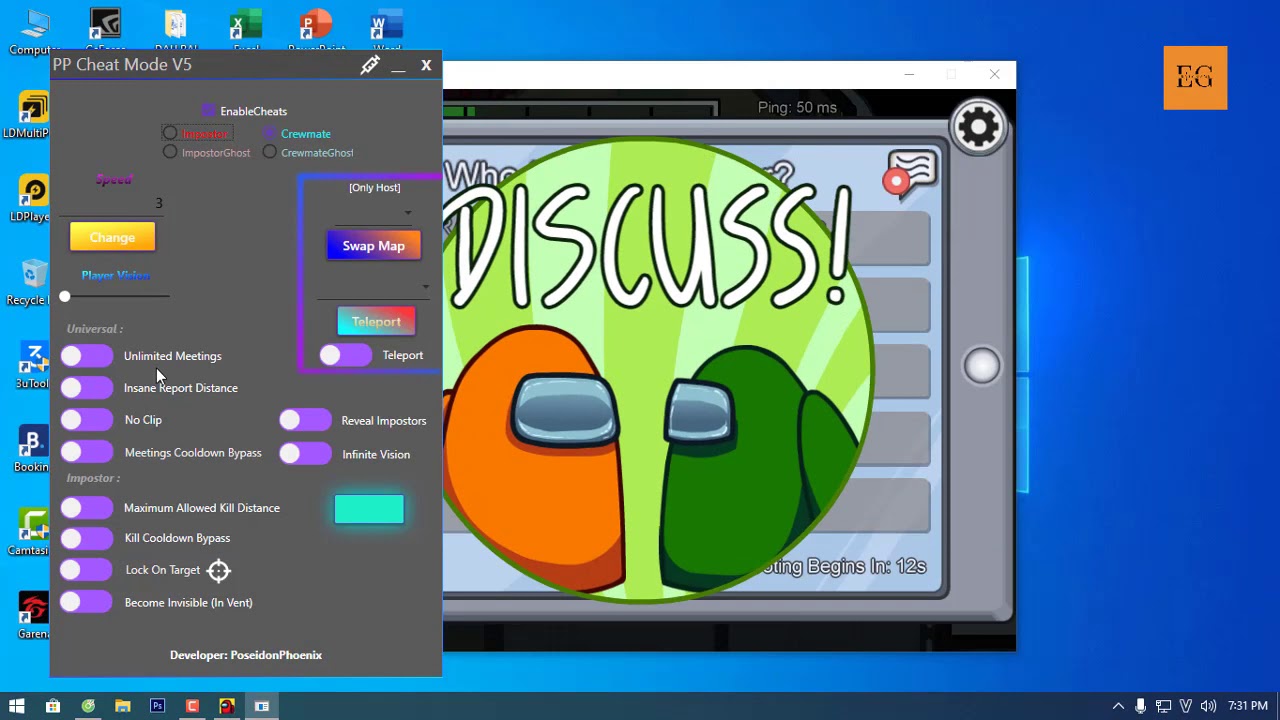Enable Reveal Impostors toggle
The height and width of the screenshot is (720, 1280).
click(x=305, y=421)
